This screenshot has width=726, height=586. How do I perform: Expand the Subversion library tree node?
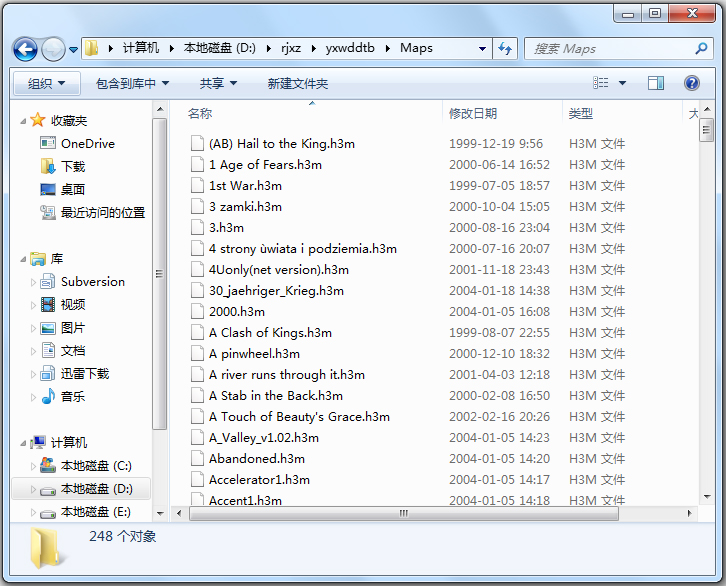(31, 282)
